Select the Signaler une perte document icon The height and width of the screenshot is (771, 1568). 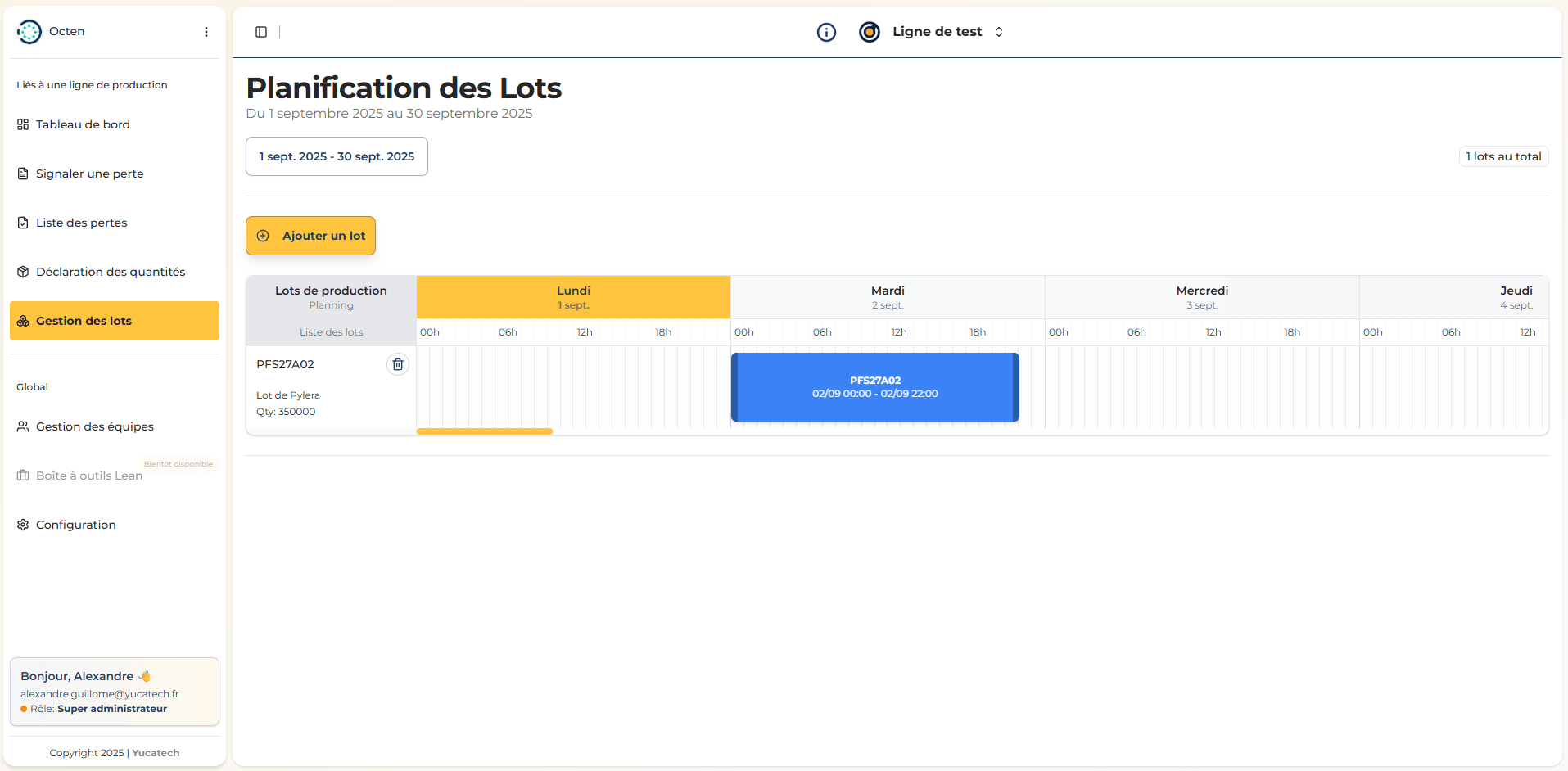click(x=22, y=174)
